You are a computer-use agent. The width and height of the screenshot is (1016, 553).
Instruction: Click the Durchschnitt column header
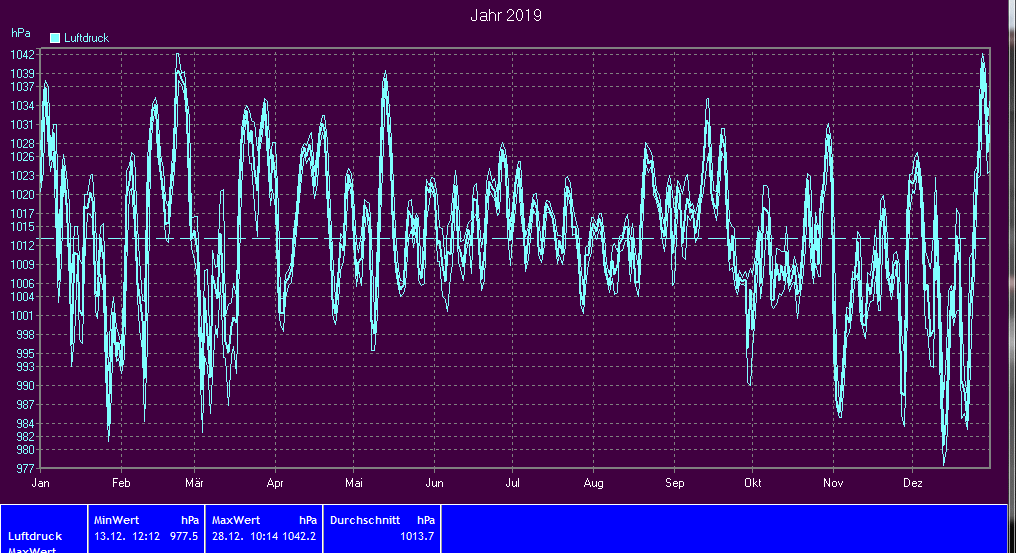pos(364,520)
